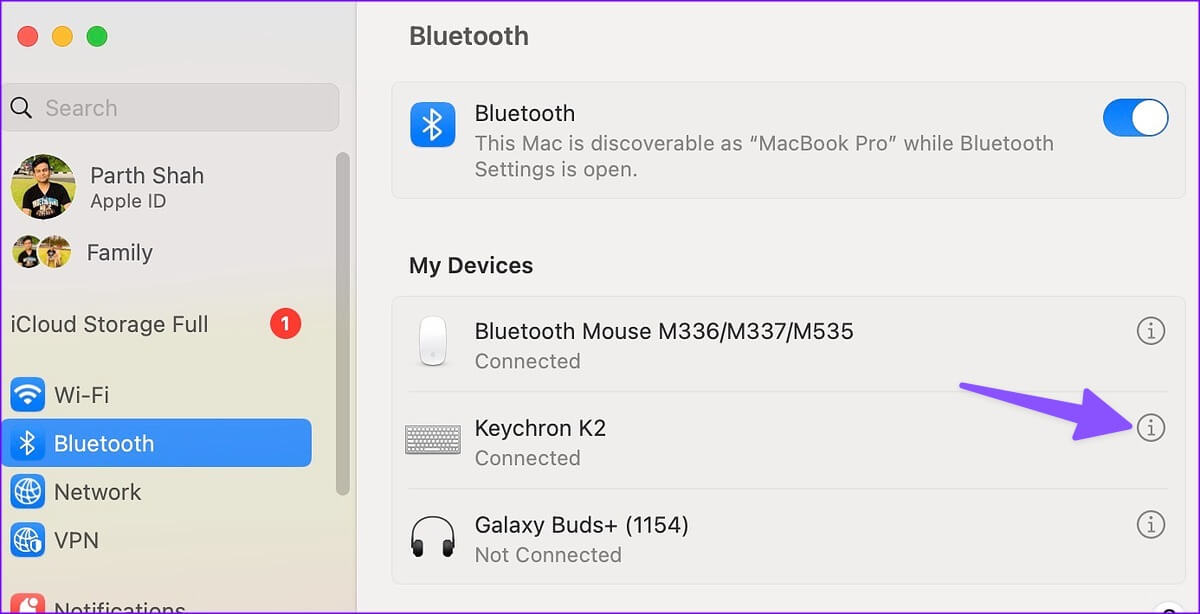Click the Search field in sidebar
The height and width of the screenshot is (614, 1200).
pyautogui.click(x=170, y=108)
